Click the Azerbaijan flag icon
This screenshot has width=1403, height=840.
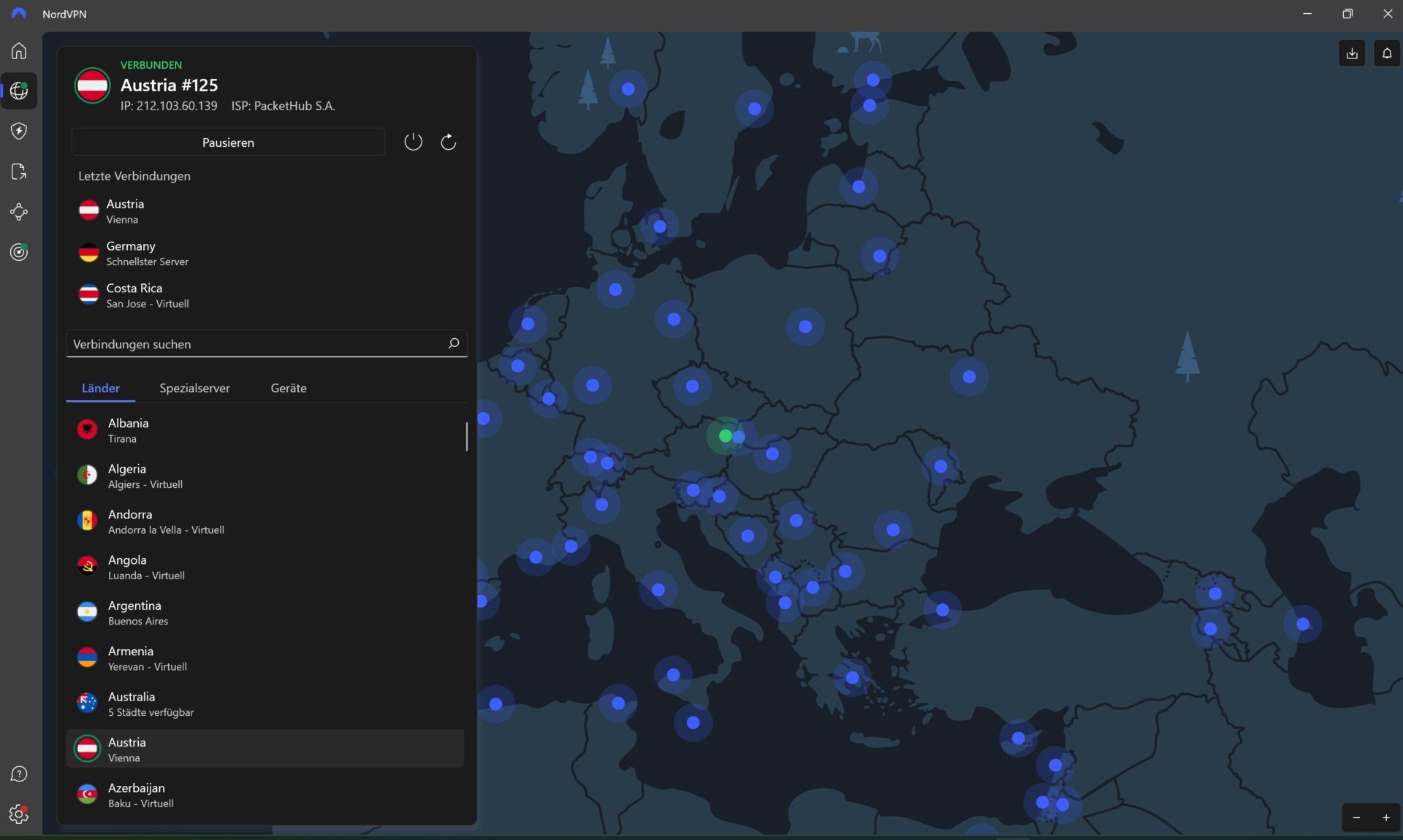click(87, 795)
